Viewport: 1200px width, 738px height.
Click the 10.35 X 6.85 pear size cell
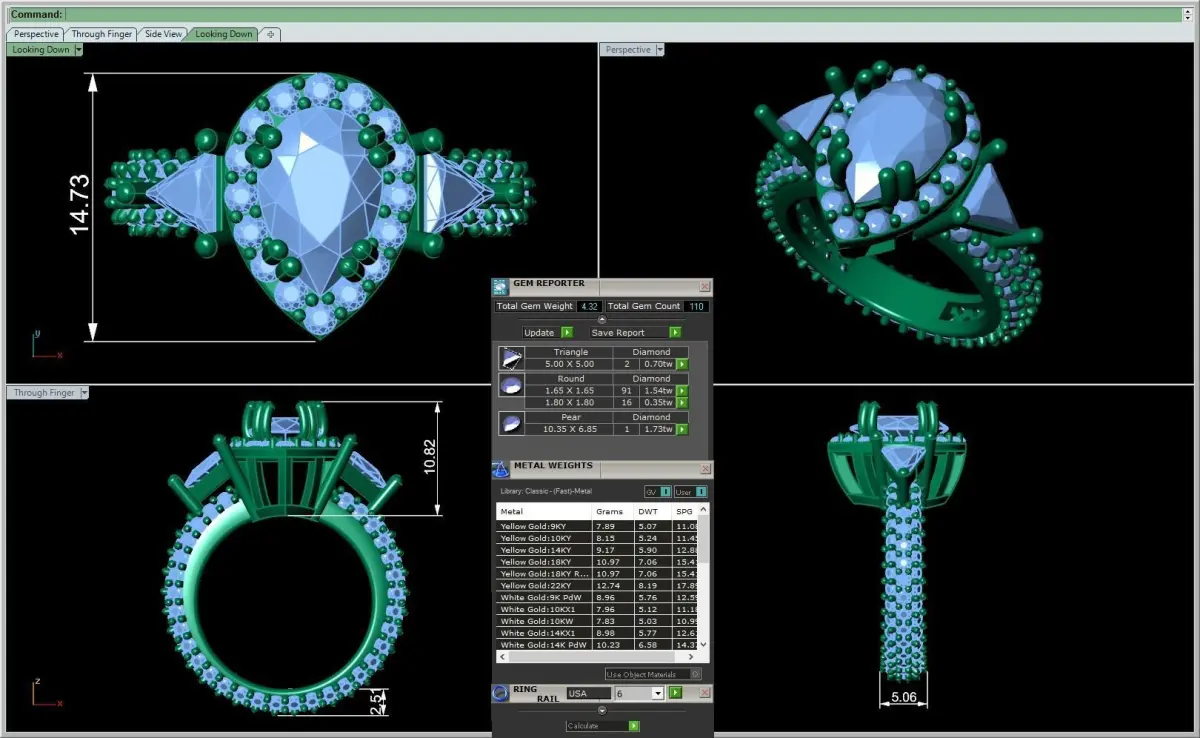coord(569,429)
